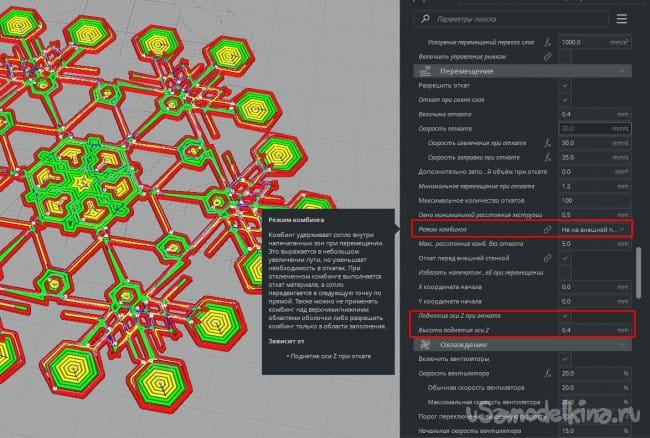This screenshot has width=650, height=438.
Task: Click the fx icon for «Скорость заправки при откате»
Action: 548,157
